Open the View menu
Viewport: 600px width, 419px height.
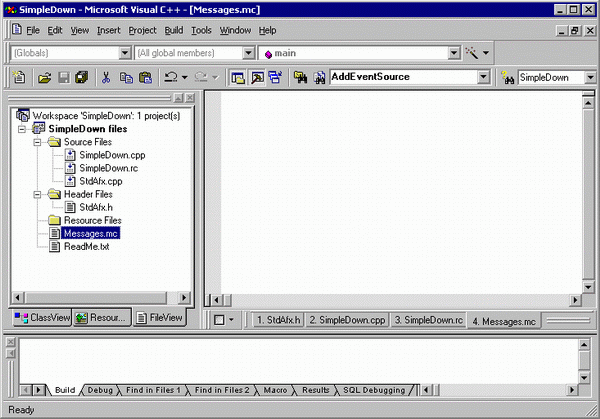pyautogui.click(x=80, y=30)
